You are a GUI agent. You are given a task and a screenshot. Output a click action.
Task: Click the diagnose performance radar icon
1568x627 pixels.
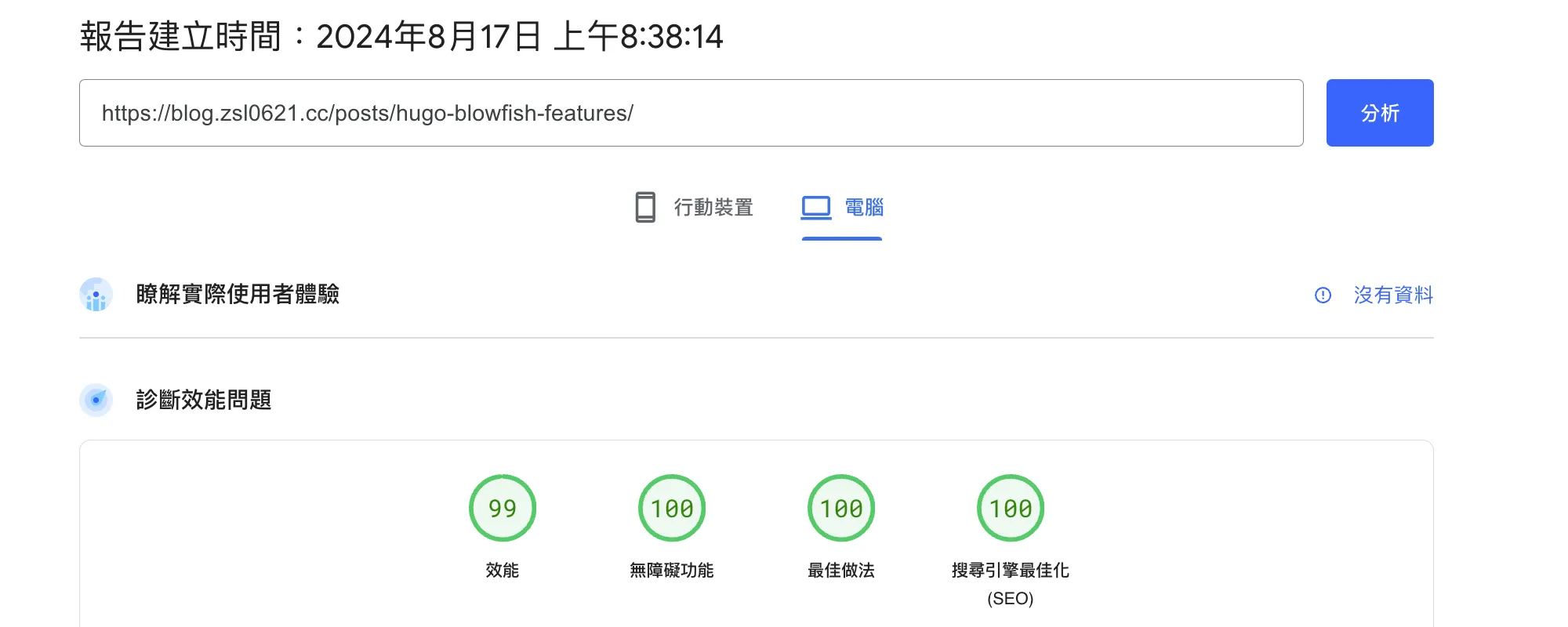pos(96,400)
